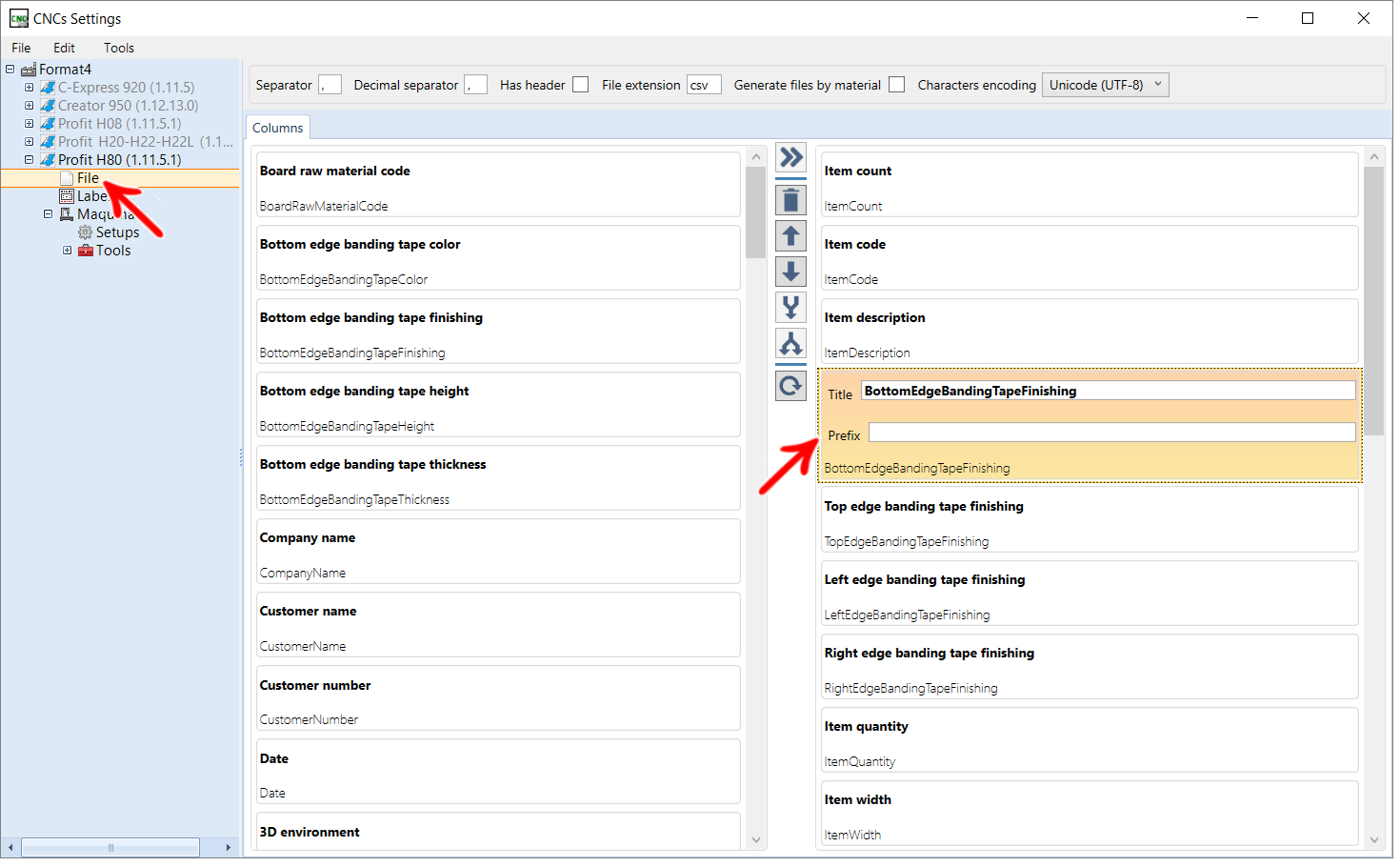1400x867 pixels.
Task: Click the Setups gear icon
Action: coord(86,232)
